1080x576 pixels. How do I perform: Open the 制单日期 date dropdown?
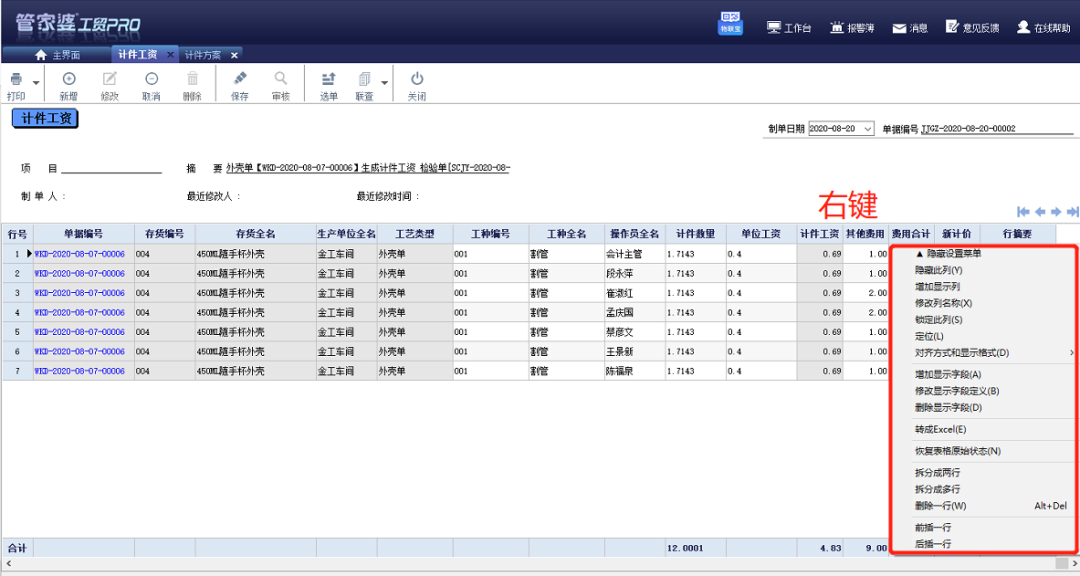coord(868,129)
